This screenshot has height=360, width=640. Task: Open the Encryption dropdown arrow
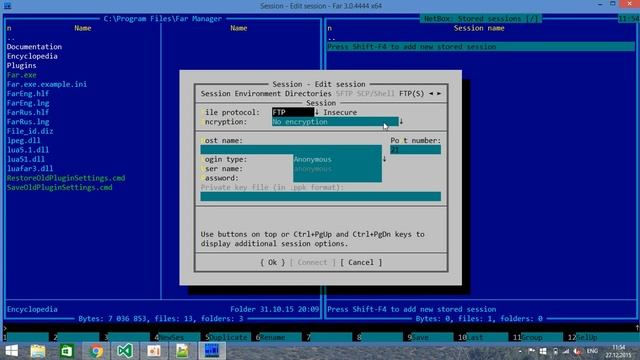pyautogui.click(x=401, y=122)
